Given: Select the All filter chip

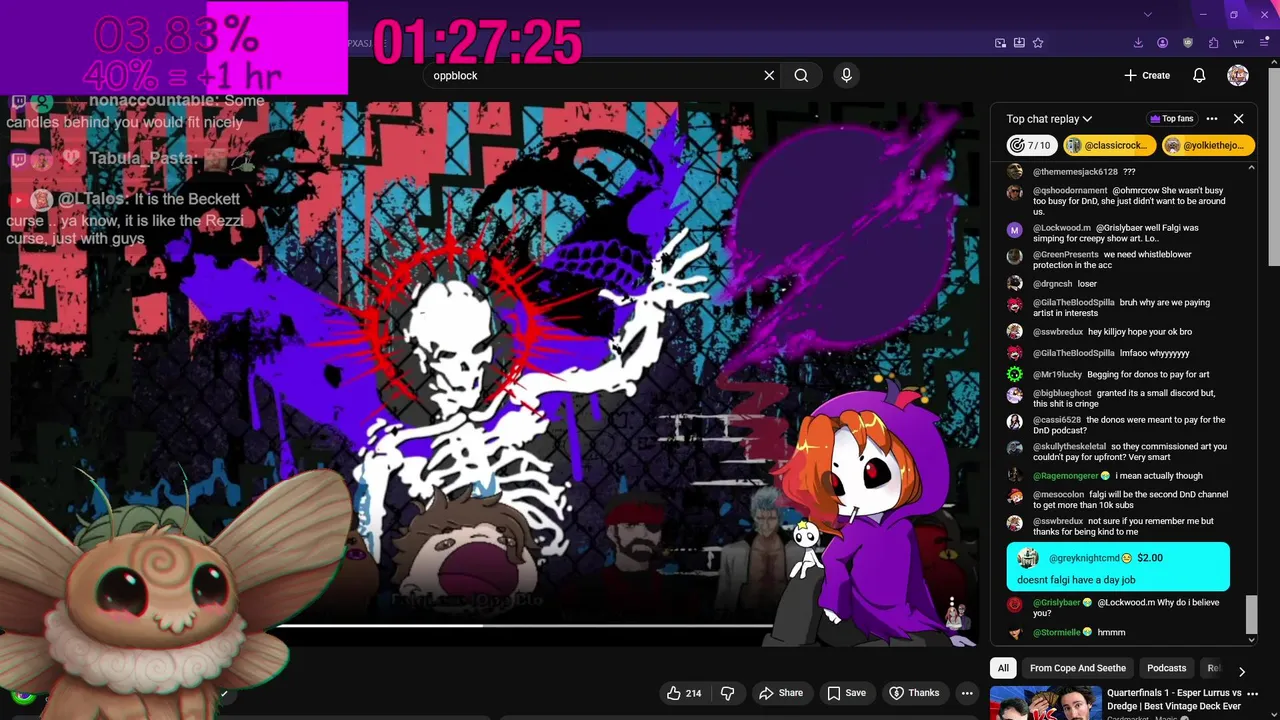Looking at the screenshot, I should tap(1003, 668).
